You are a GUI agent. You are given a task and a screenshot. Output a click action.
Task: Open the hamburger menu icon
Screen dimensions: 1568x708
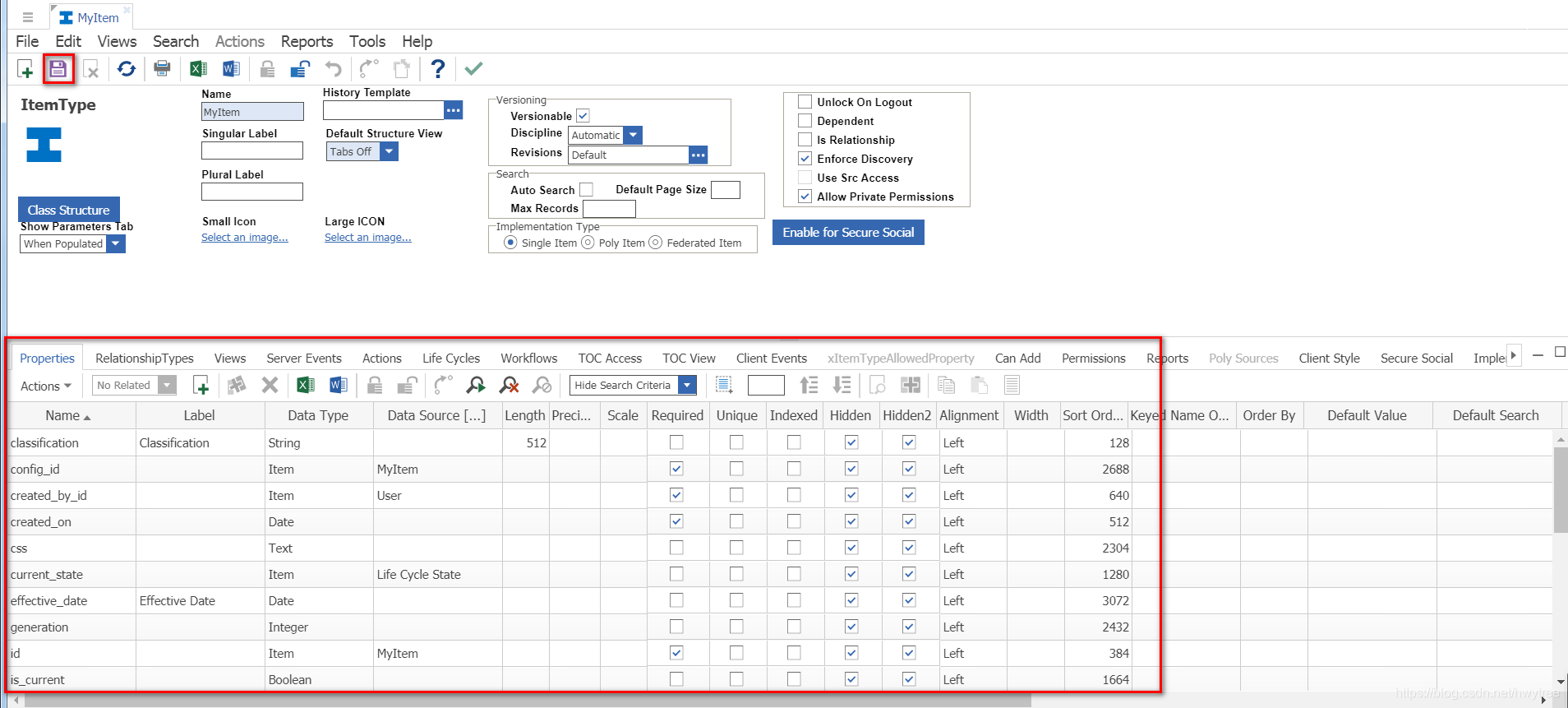pyautogui.click(x=28, y=17)
